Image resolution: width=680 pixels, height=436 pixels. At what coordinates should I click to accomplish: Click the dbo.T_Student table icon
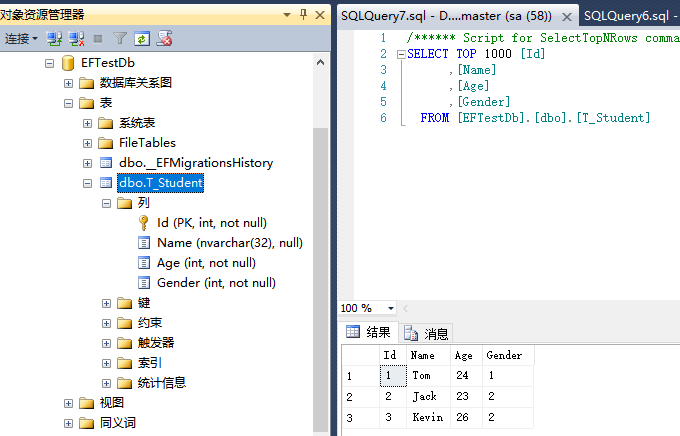(106, 183)
